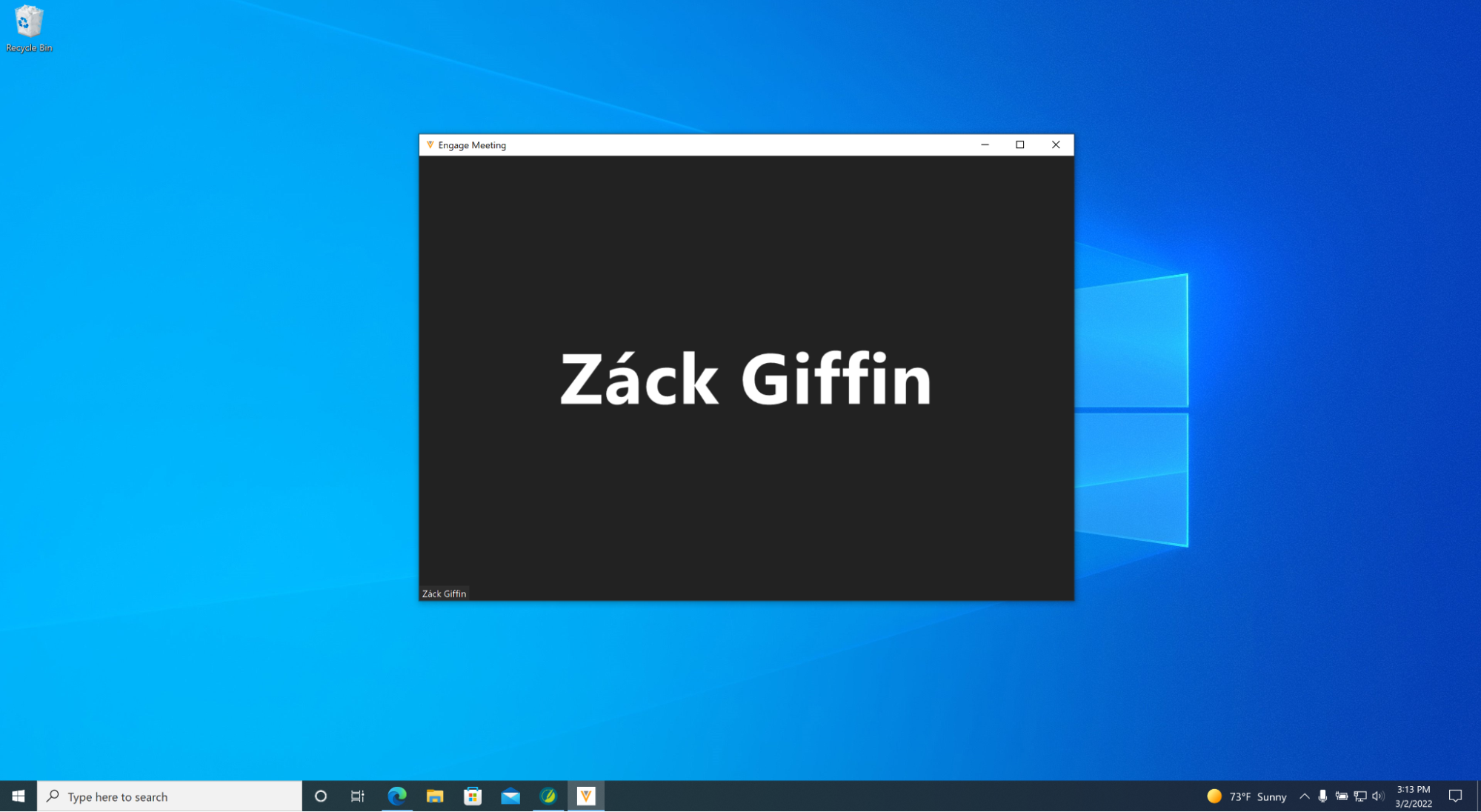
Task: Expand the hidden tray icons chevron
Action: click(1305, 796)
